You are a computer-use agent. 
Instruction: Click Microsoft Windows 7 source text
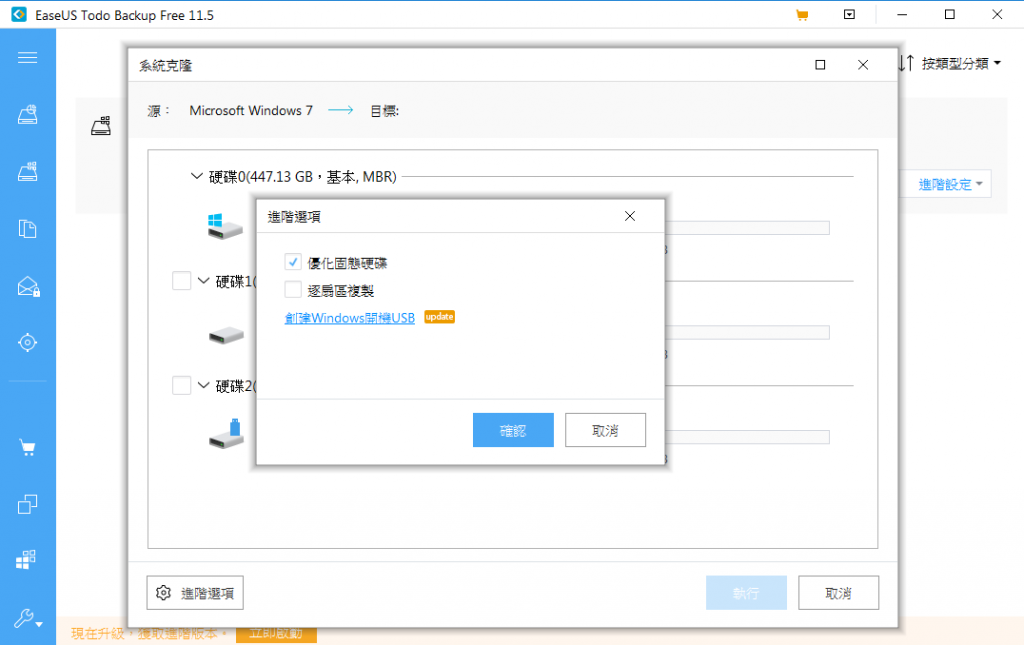tap(251, 110)
